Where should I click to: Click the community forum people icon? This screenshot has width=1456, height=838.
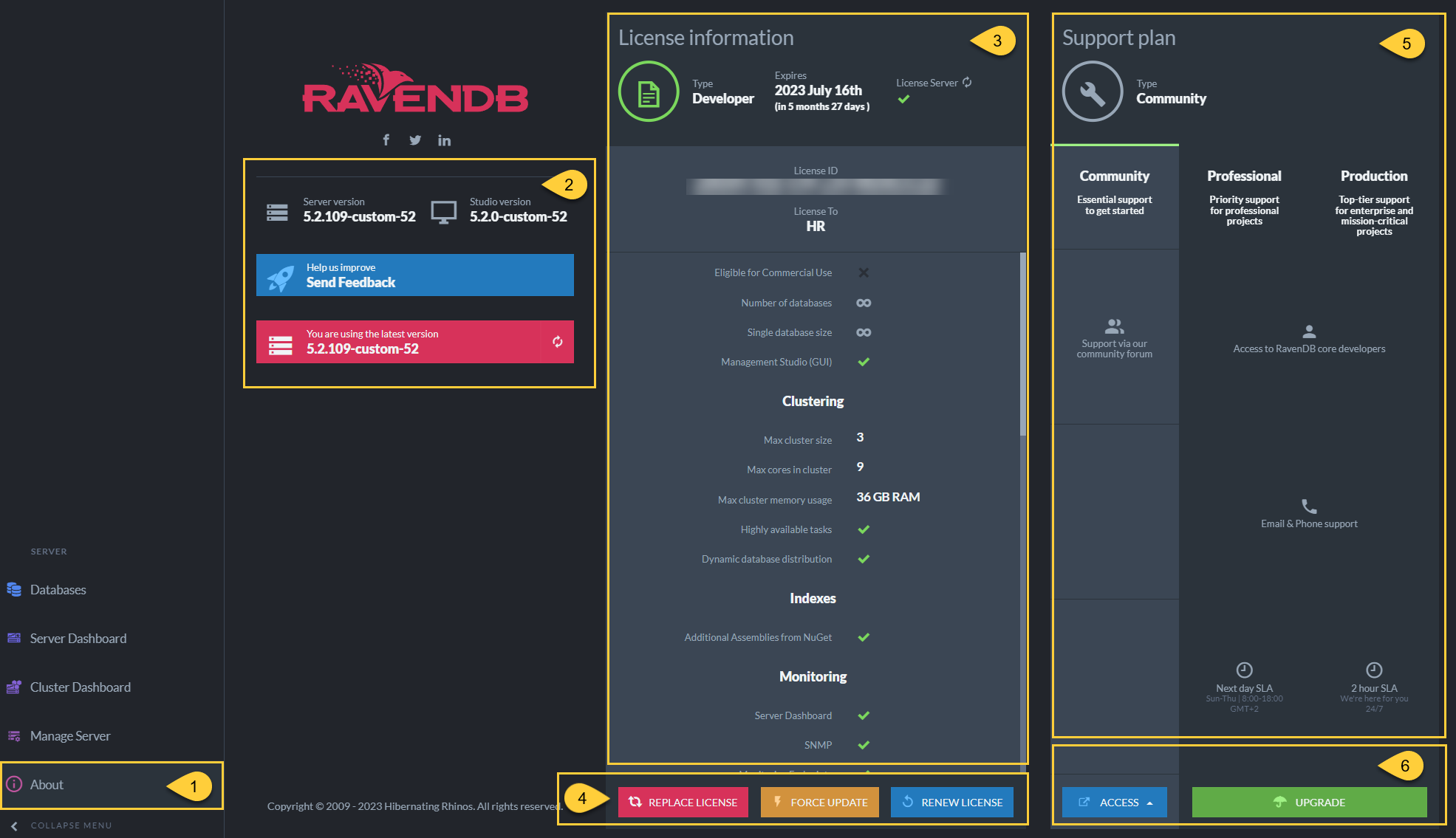tap(1114, 326)
